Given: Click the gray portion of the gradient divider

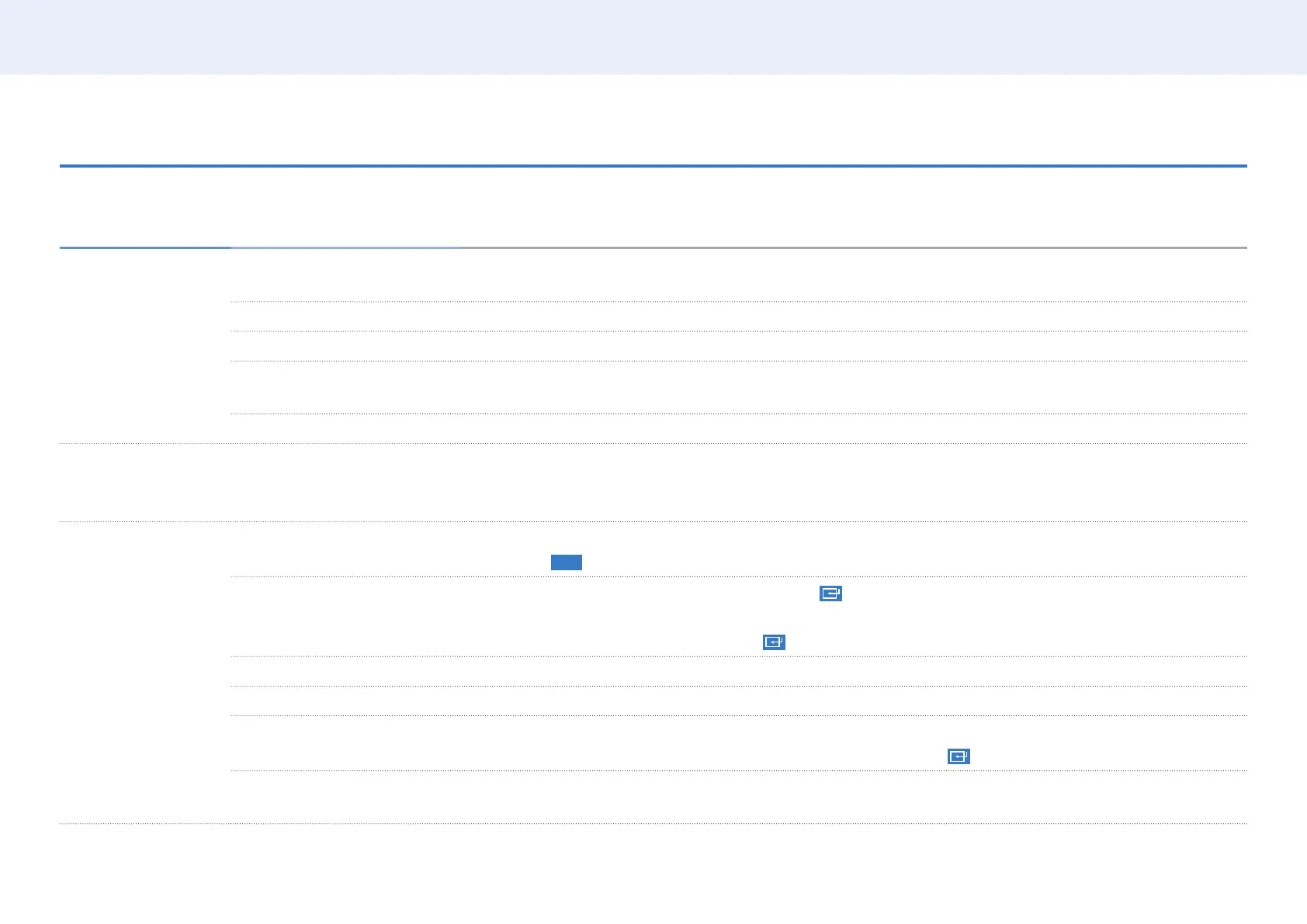Looking at the screenshot, I should coord(854,247).
